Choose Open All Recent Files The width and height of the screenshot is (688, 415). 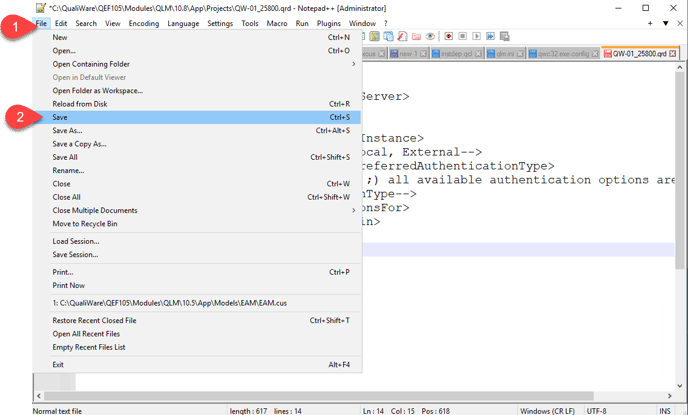[197, 334]
